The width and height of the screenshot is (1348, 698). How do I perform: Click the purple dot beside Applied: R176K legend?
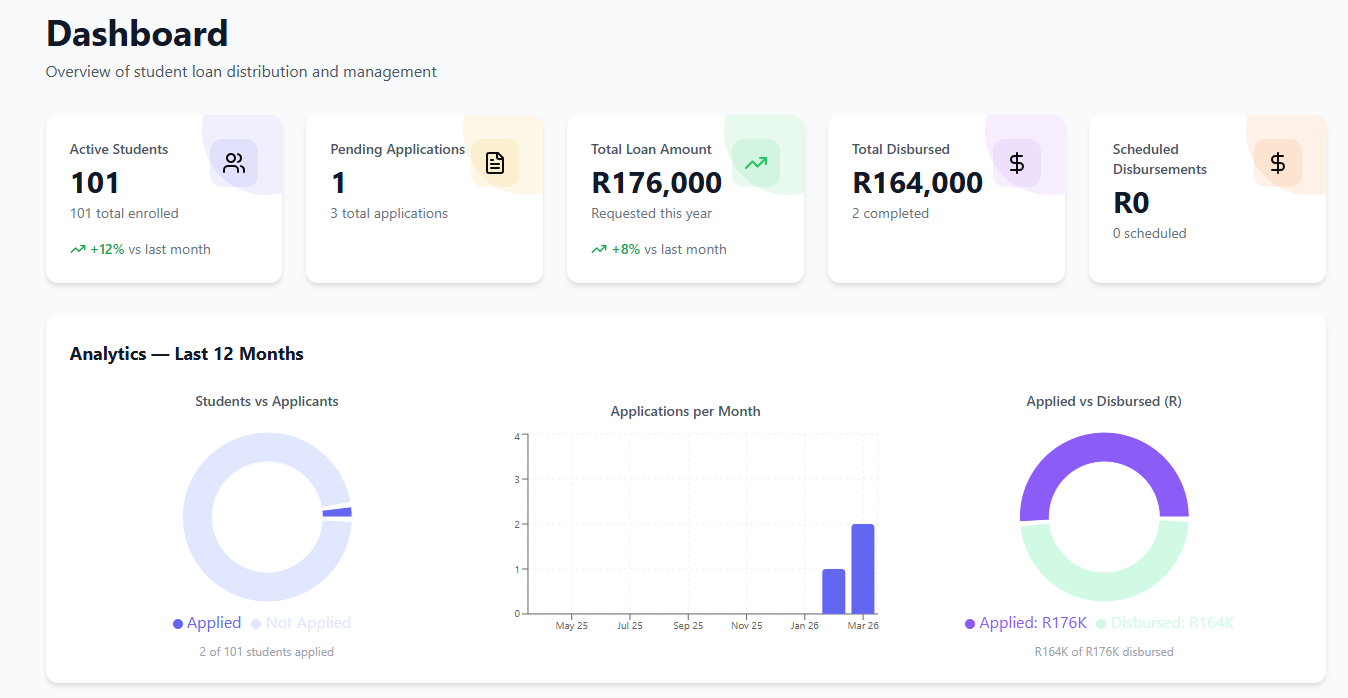[970, 624]
